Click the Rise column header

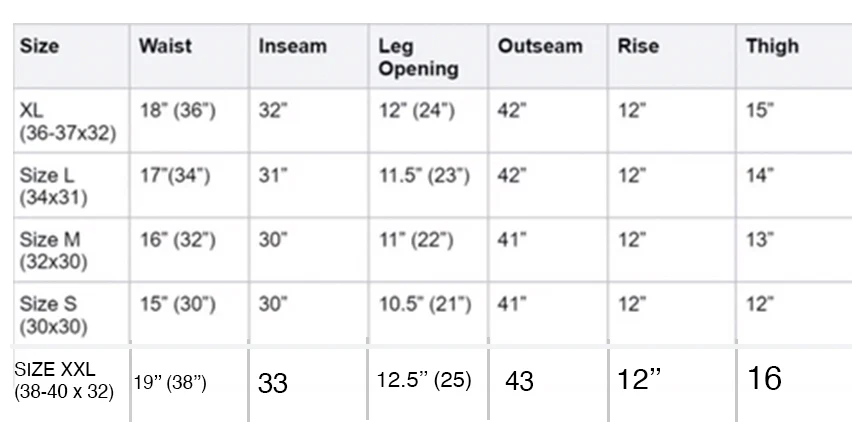(638, 46)
